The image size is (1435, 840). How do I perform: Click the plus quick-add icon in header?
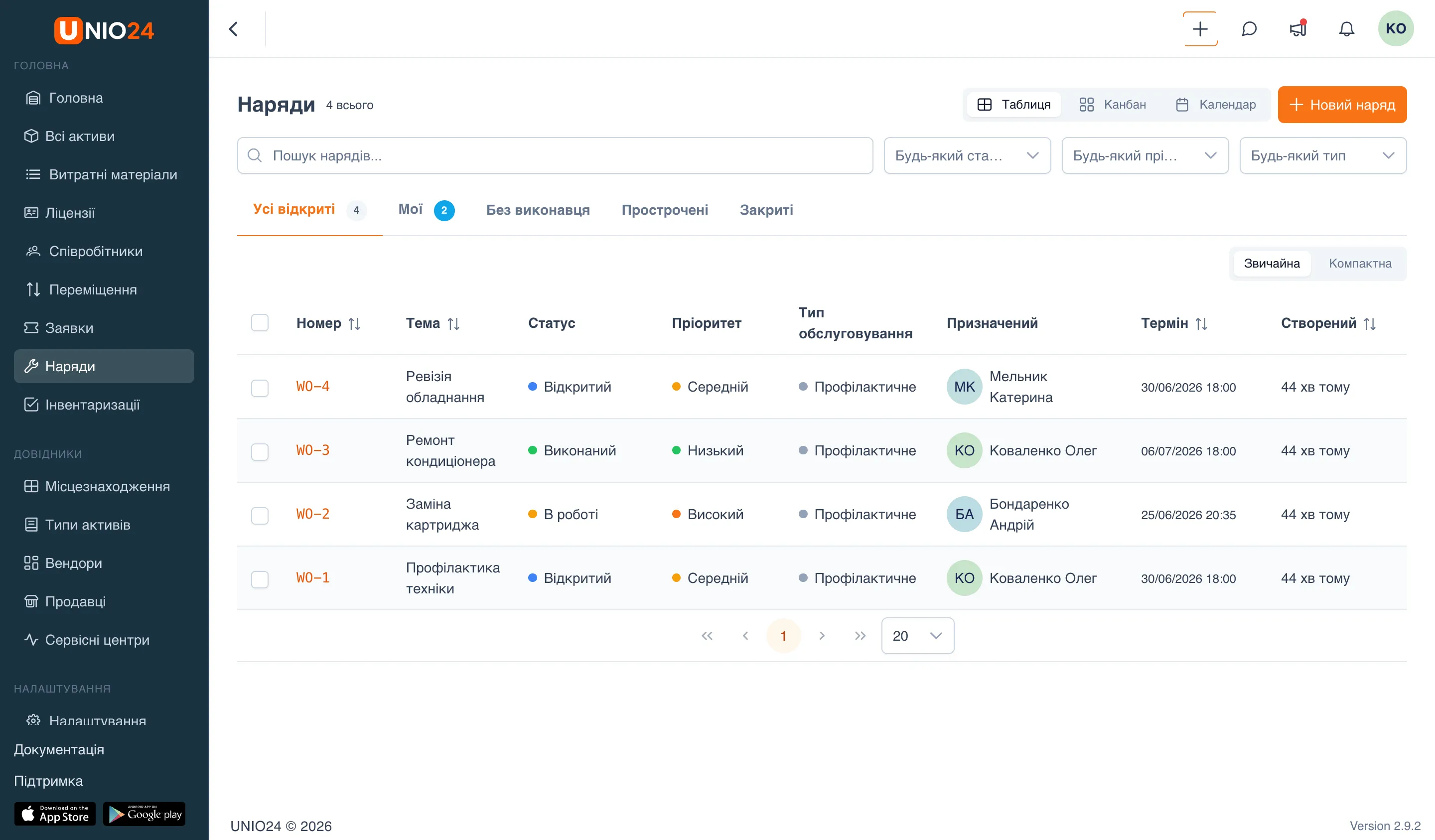tap(1200, 29)
